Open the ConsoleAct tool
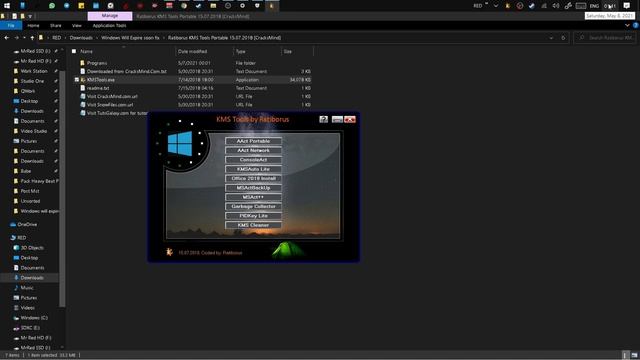Image resolution: width=640 pixels, height=360 pixels. click(x=253, y=160)
